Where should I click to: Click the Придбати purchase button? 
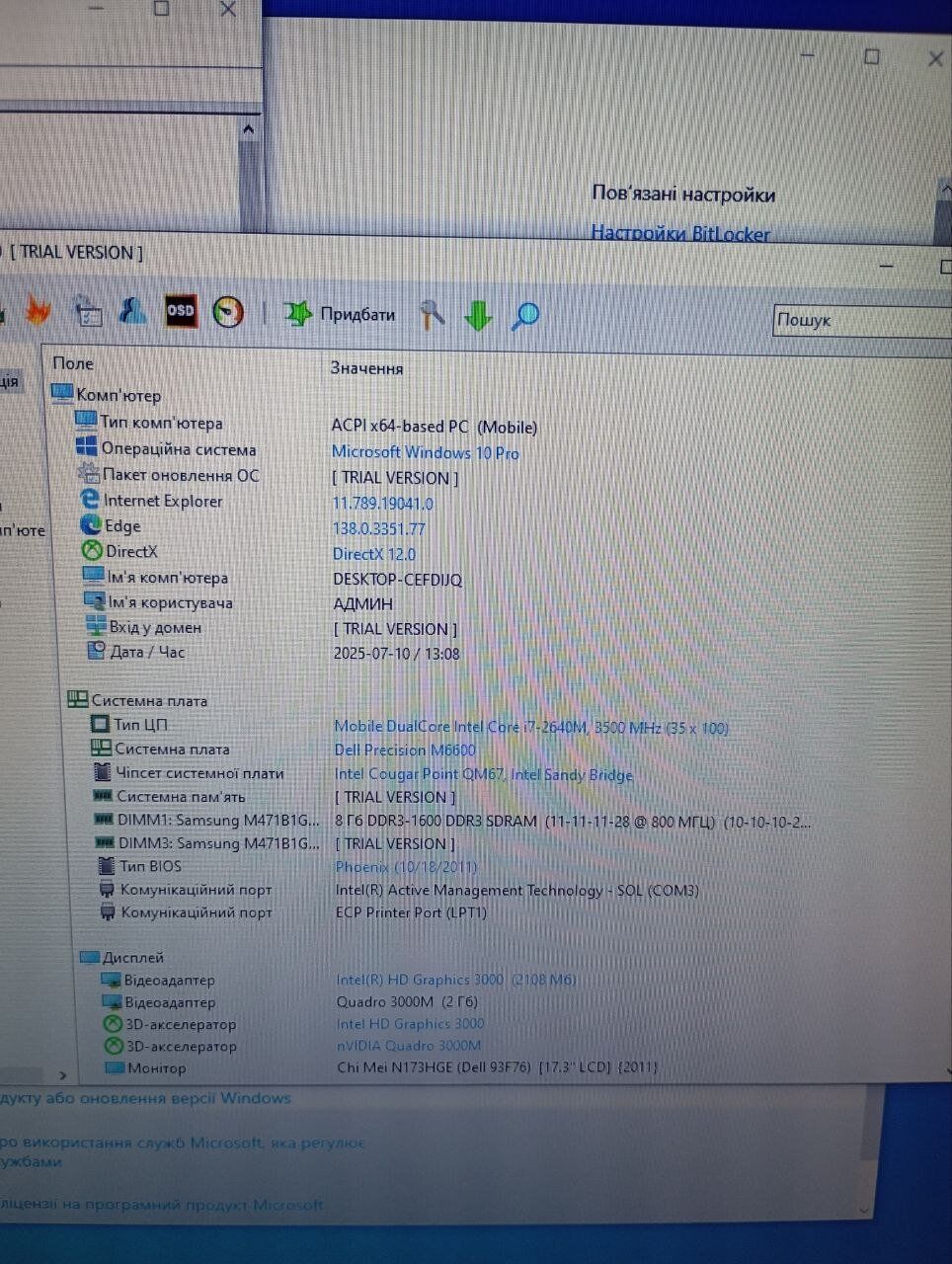(340, 314)
